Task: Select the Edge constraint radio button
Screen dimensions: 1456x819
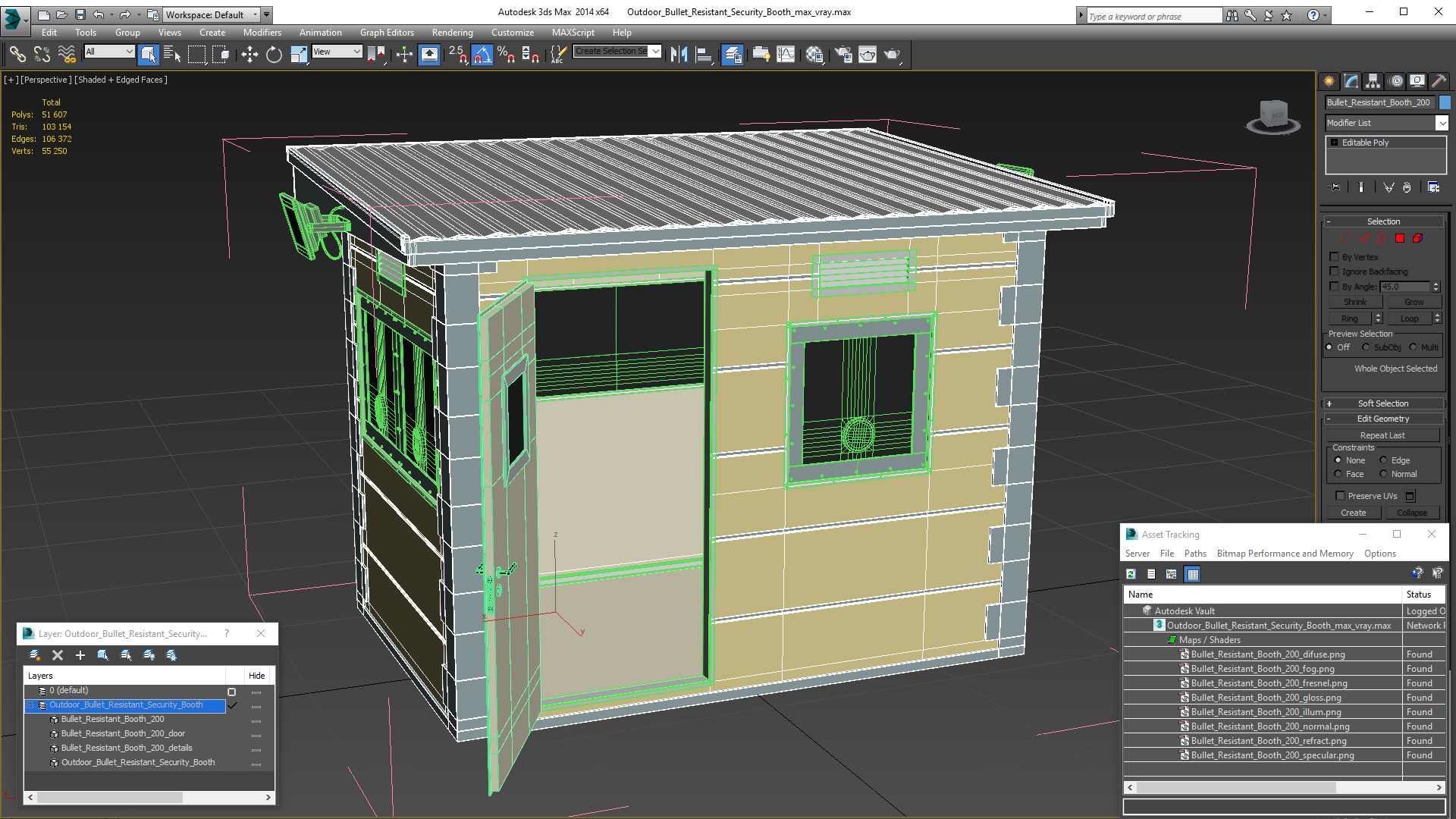Action: [x=1383, y=460]
